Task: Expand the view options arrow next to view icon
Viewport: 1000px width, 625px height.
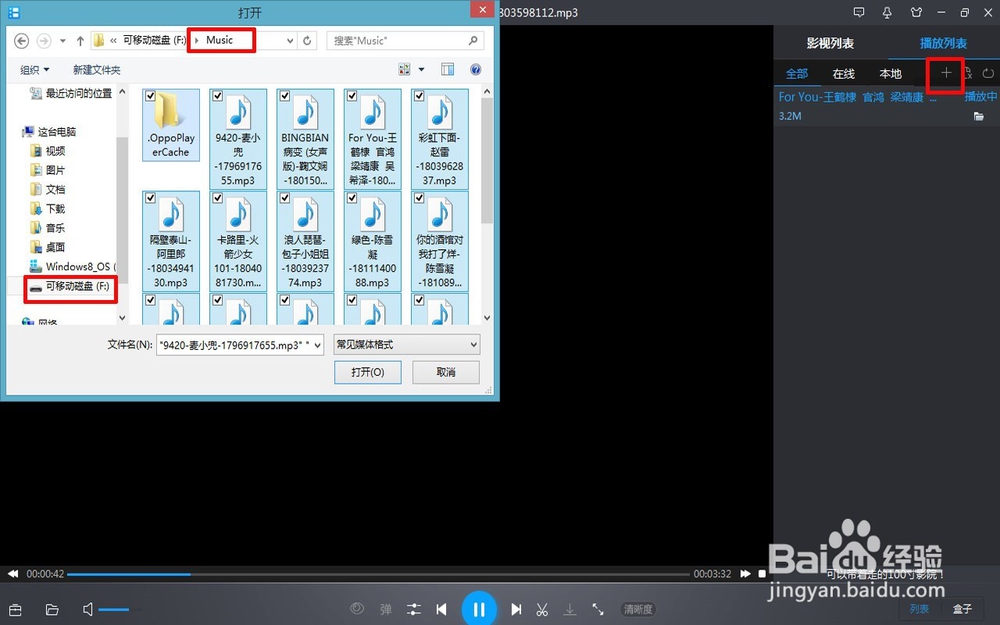Action: click(x=421, y=70)
